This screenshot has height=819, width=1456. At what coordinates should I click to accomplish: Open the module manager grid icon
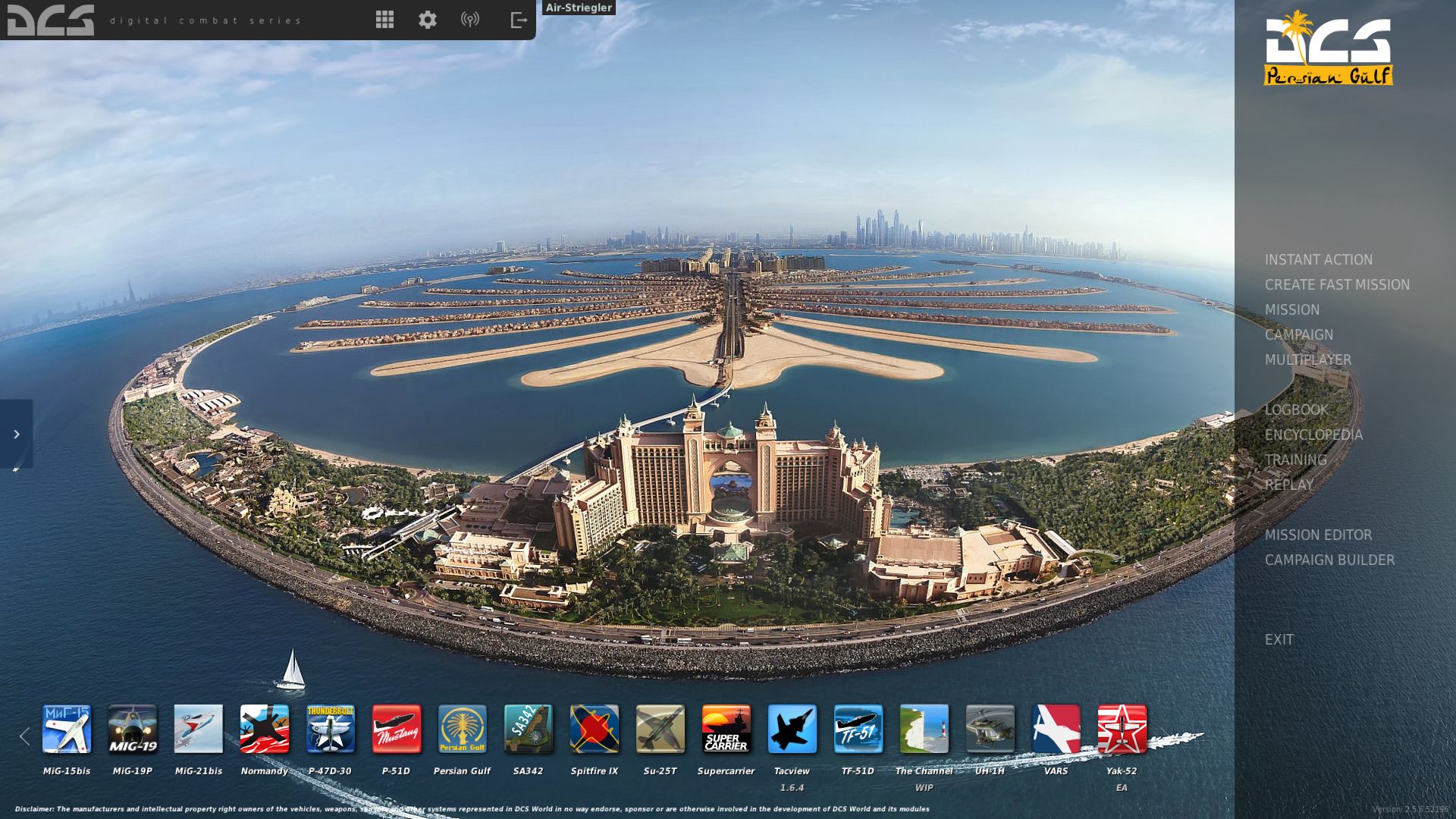click(x=384, y=20)
